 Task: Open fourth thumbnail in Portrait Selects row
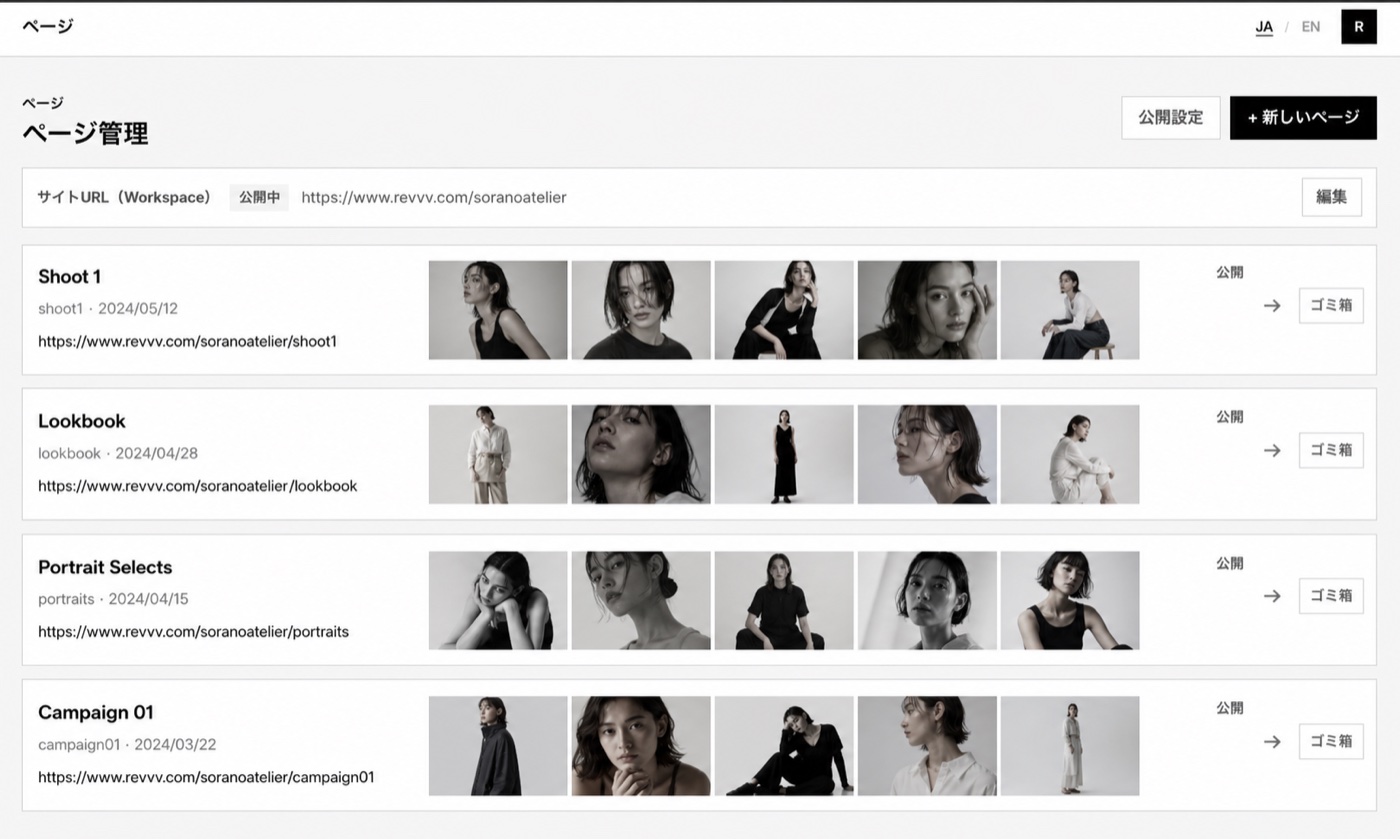(x=927, y=600)
